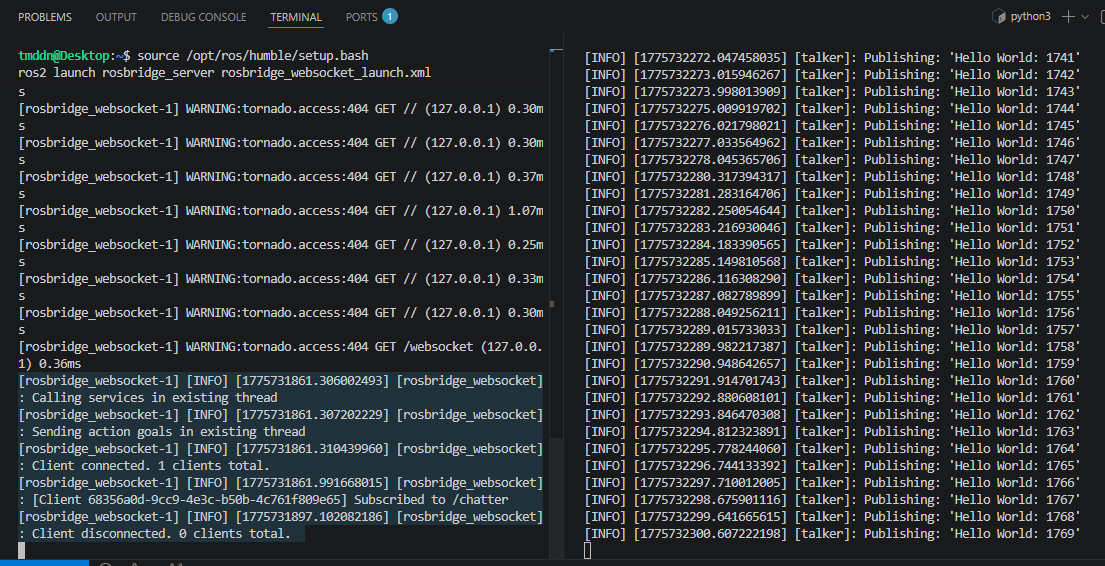Screen dimensions: 1105x566
Task: Click the 'Hello World: 1764' log line
Action: click(832, 448)
